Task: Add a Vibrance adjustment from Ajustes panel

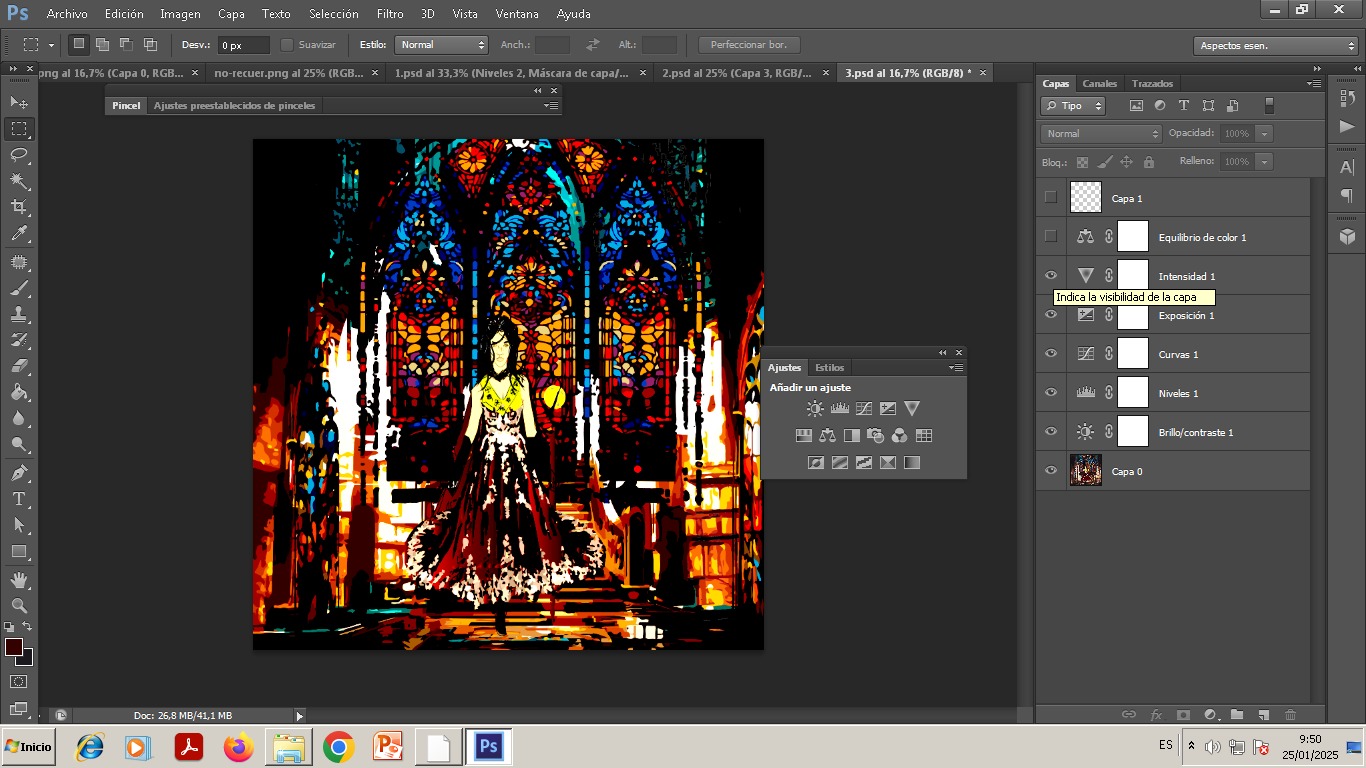Action: pos(912,408)
